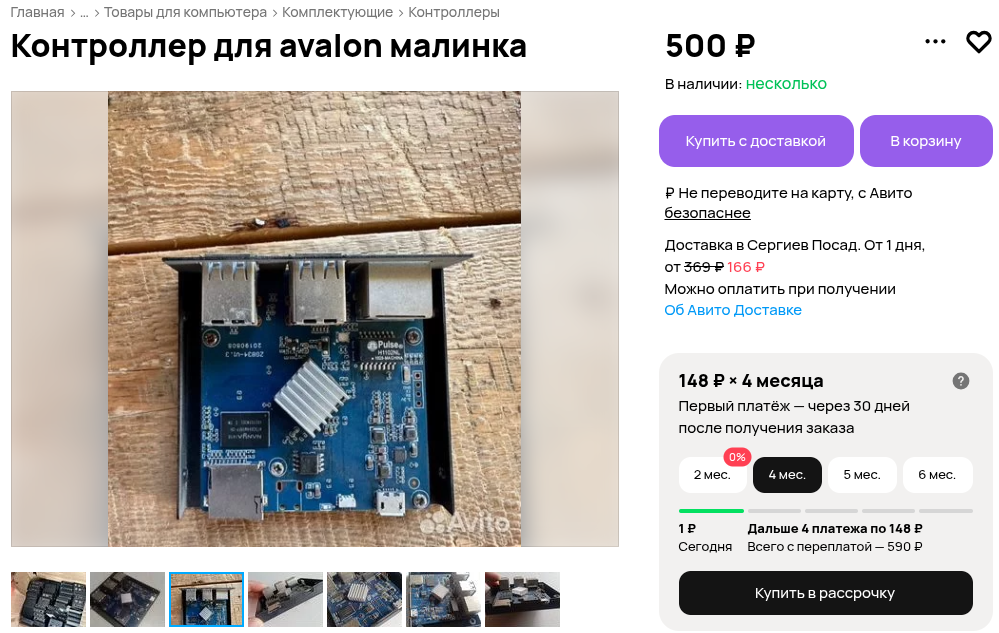This screenshot has height=633, width=999.
Task: View the last thumbnail in the gallery
Action: 522,599
